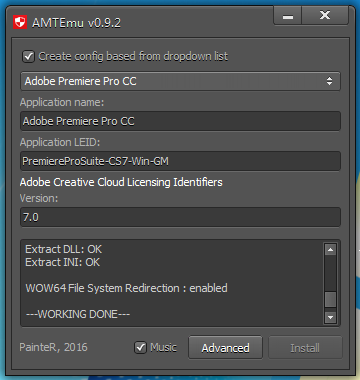Click the WORKING DONE log line
Viewport: 360px width, 380px height.
click(x=78, y=314)
